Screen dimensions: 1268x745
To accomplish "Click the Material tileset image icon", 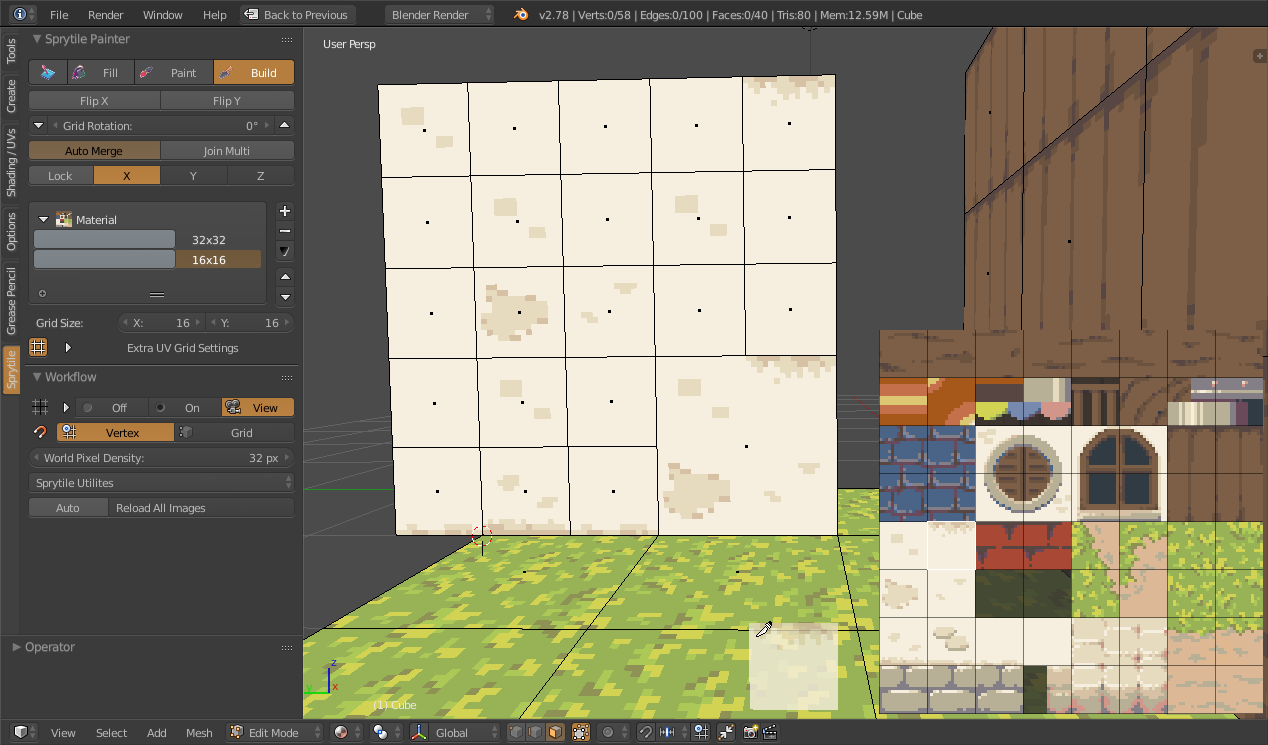I will pos(64,219).
